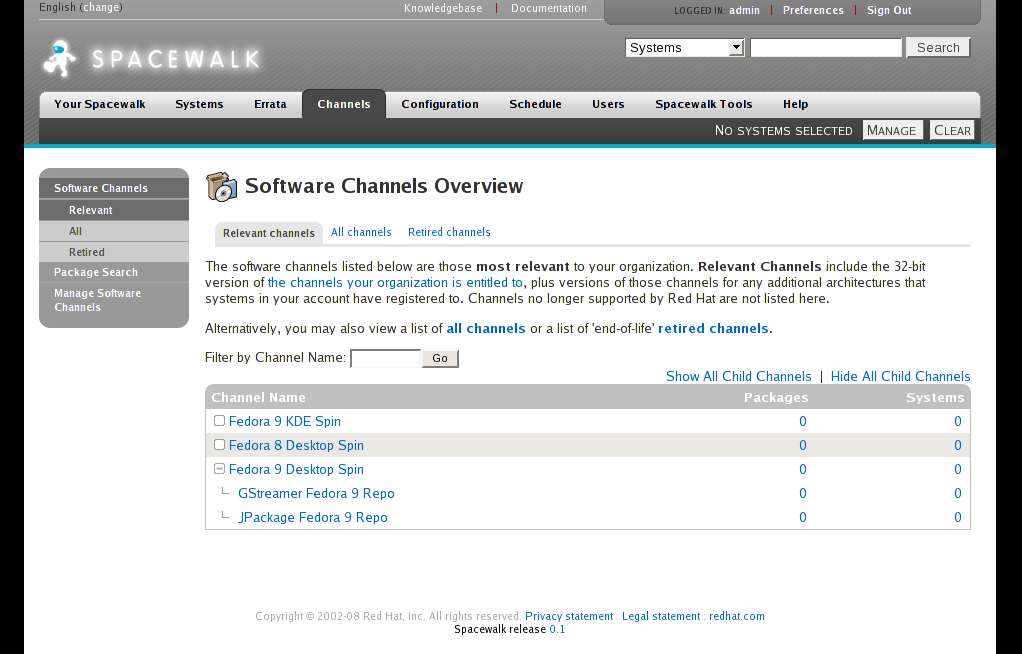This screenshot has width=1022, height=654.
Task: Go to the Users tab
Action: tap(608, 104)
